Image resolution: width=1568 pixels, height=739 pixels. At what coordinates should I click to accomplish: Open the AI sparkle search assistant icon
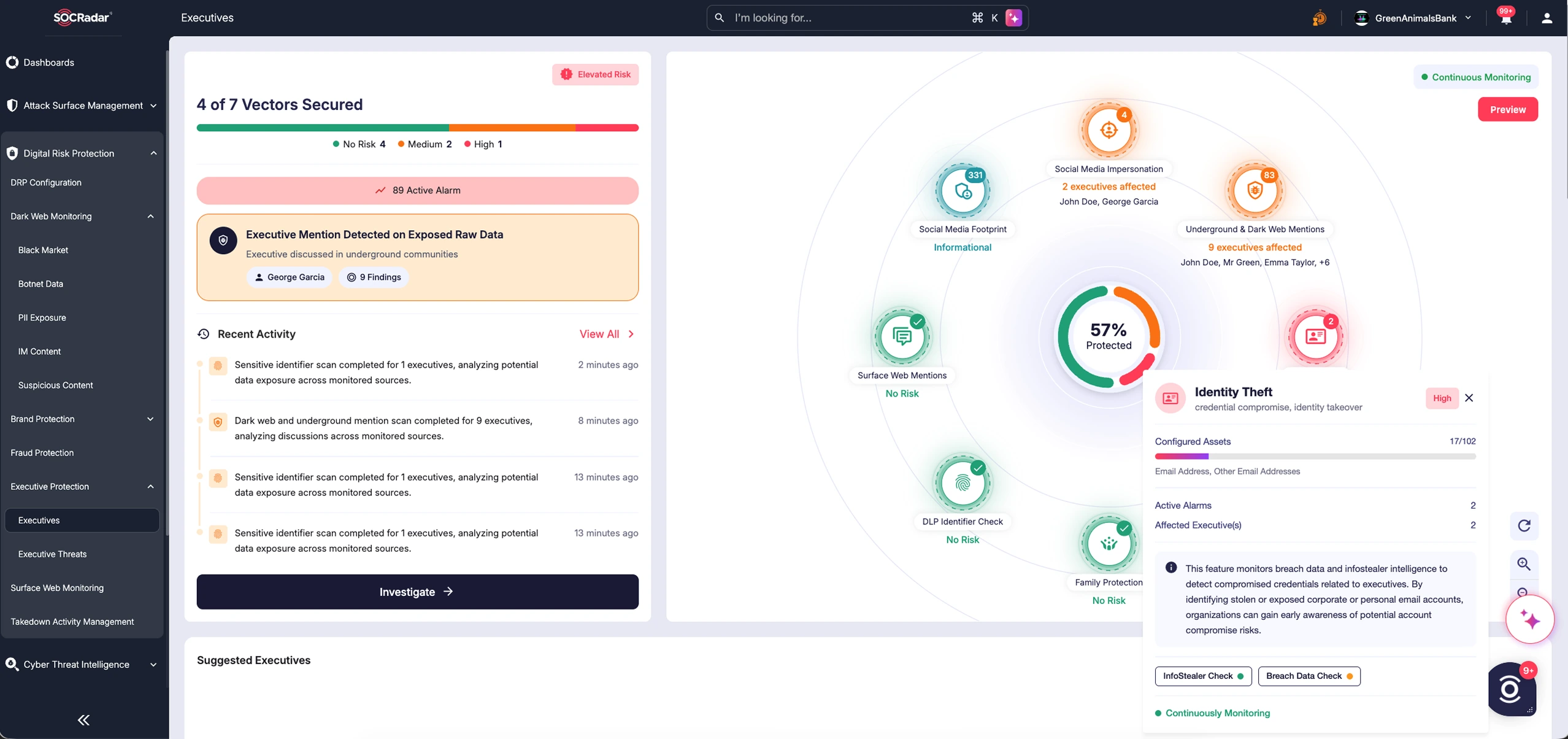pyautogui.click(x=1013, y=18)
